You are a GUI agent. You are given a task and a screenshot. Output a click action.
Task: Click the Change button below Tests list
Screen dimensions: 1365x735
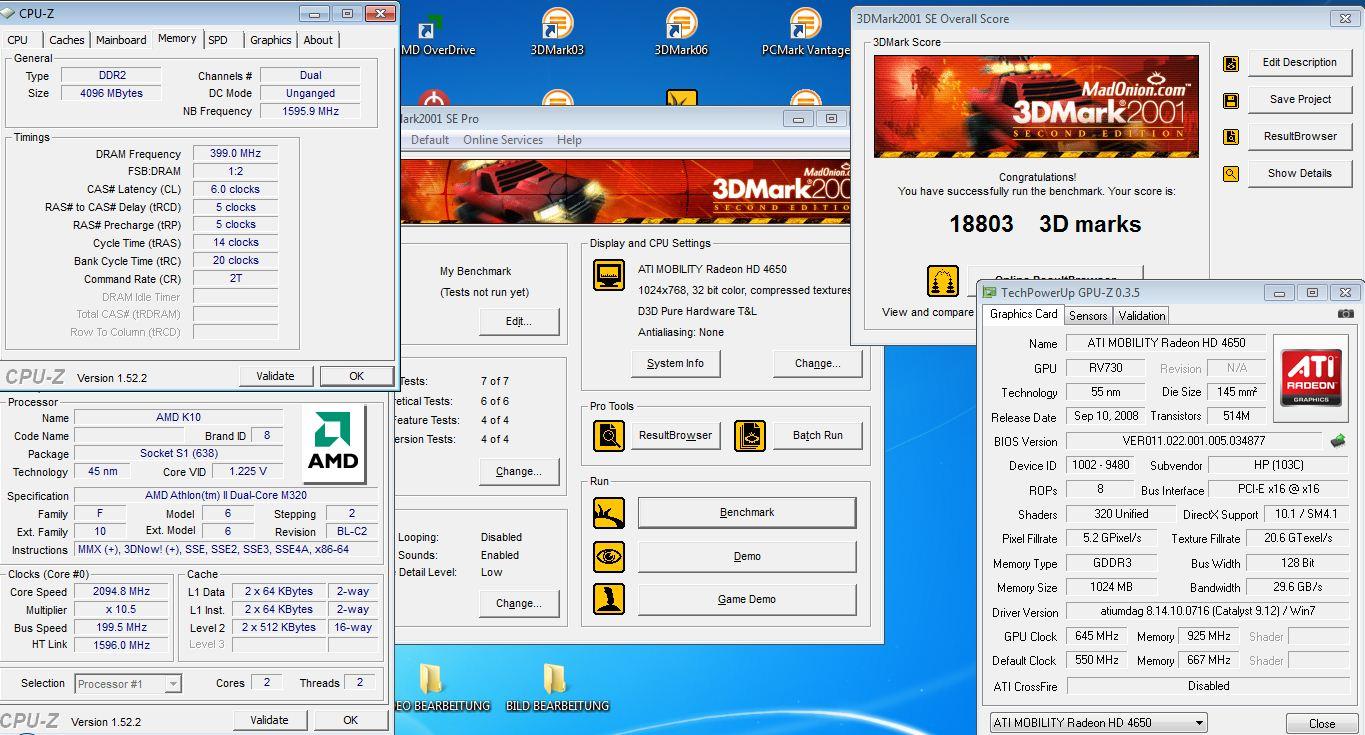[519, 471]
